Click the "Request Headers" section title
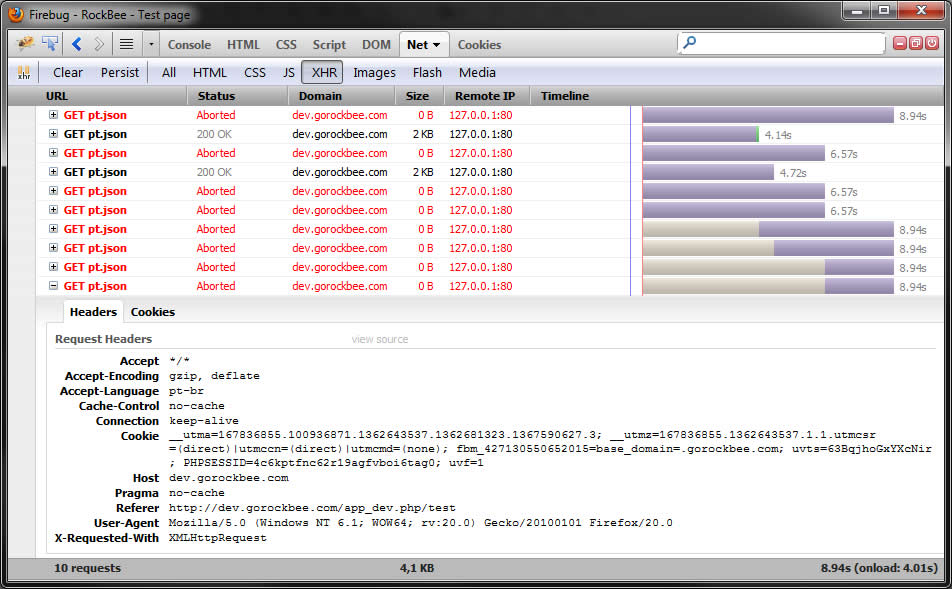This screenshot has height=589, width=952. coord(103,339)
